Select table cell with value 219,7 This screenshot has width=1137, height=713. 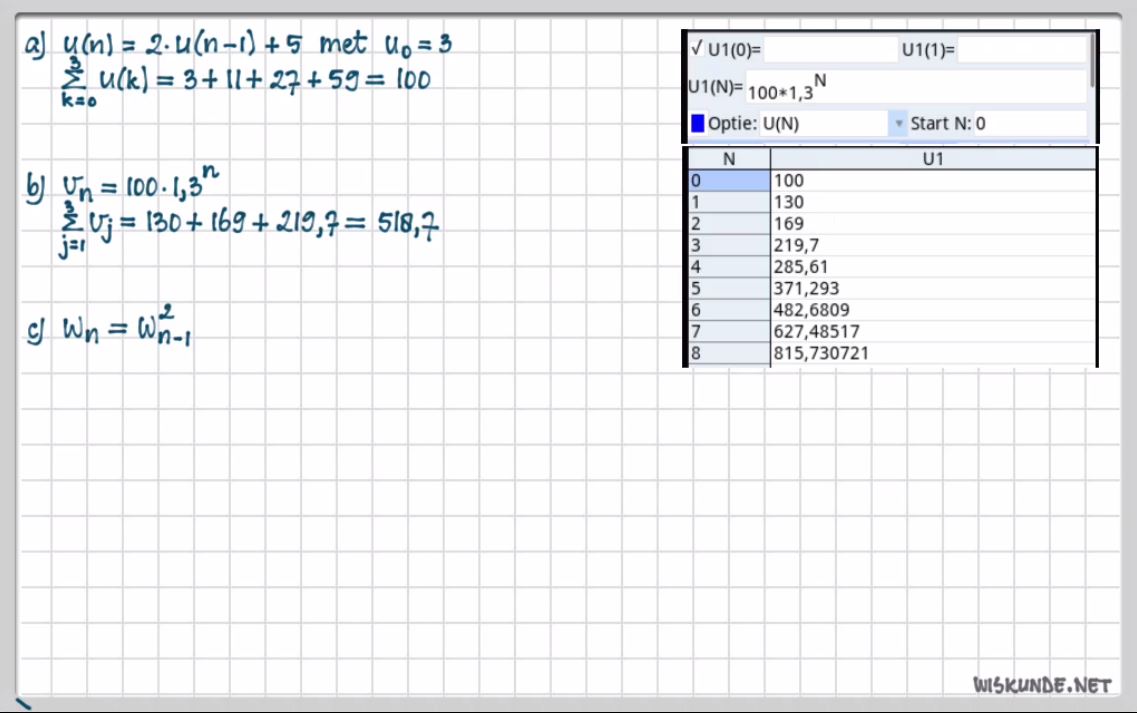click(x=933, y=245)
